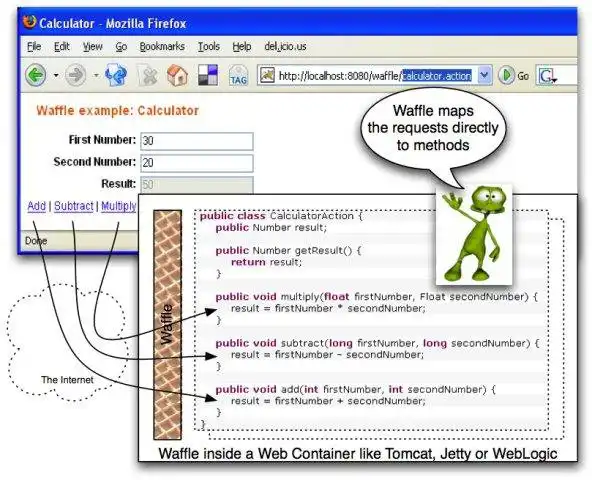
Task: Click the Result field showing 50
Action: click(197, 185)
